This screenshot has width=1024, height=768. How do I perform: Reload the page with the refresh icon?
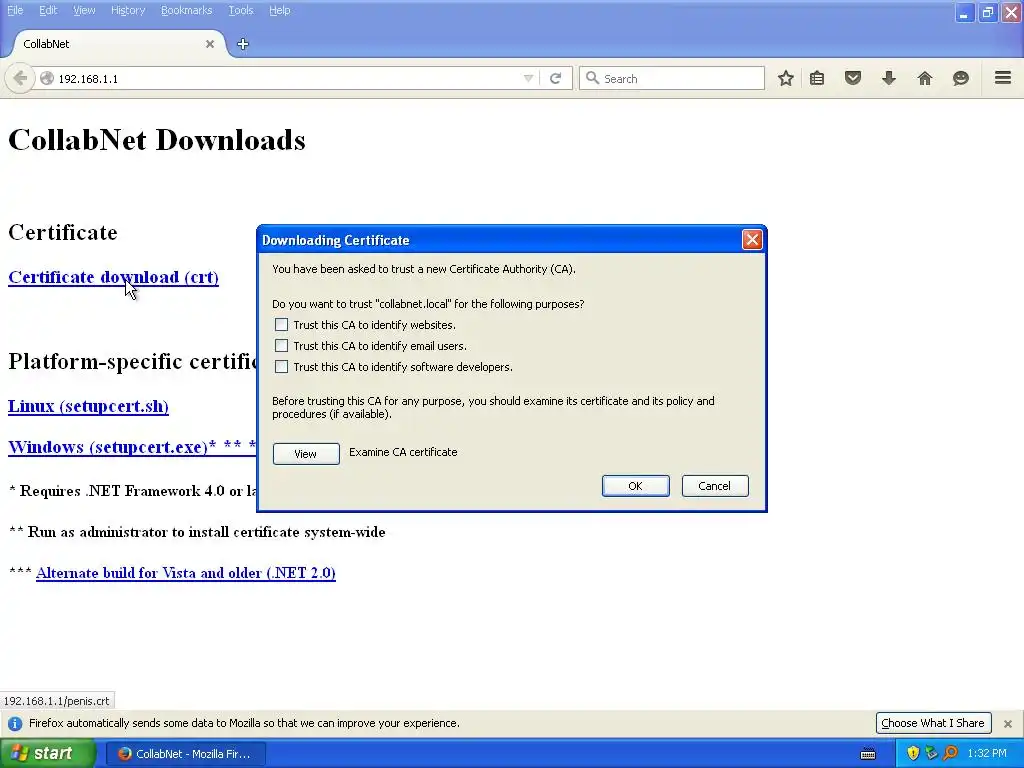[556, 78]
